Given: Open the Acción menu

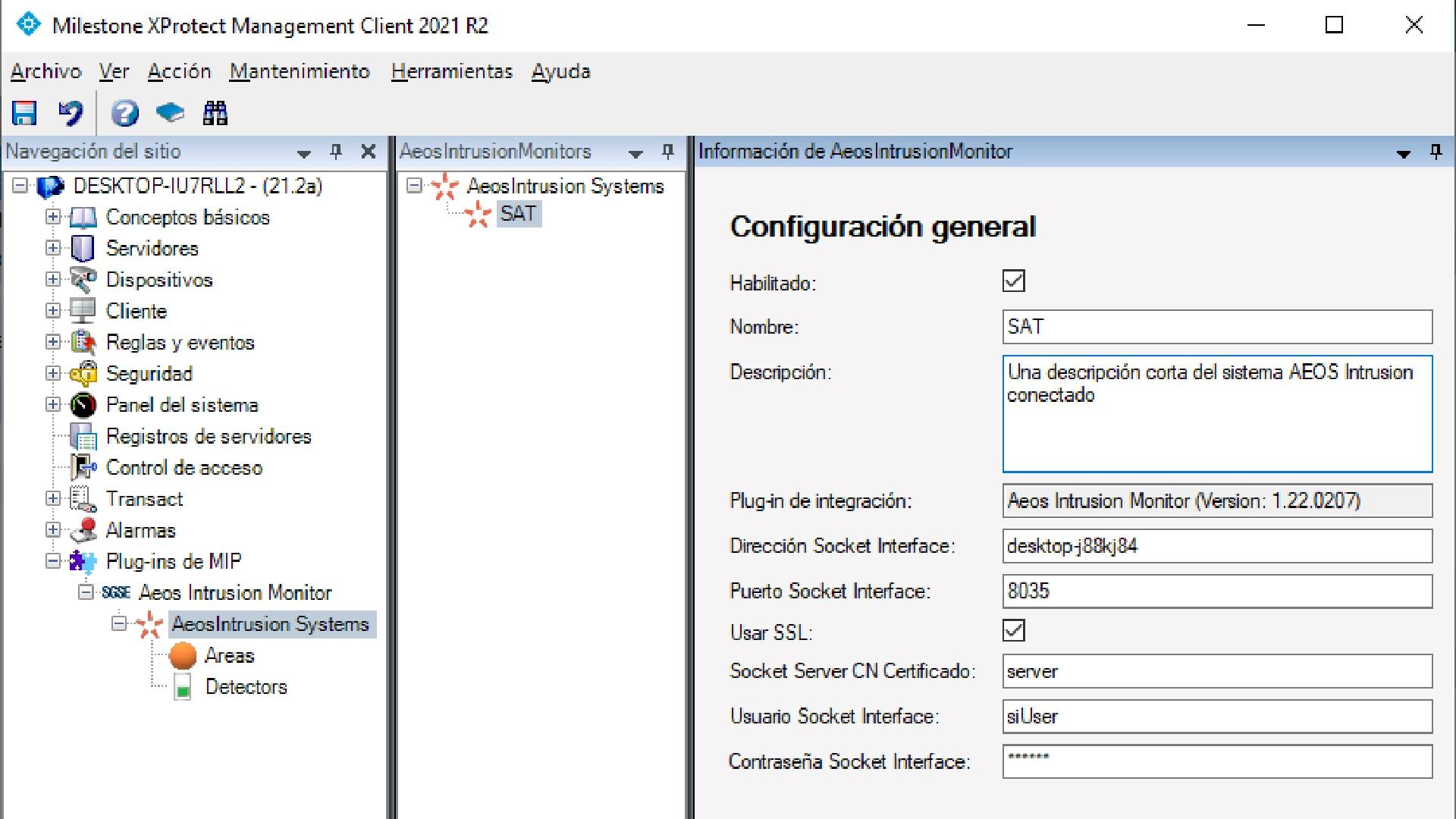Looking at the screenshot, I should click(179, 71).
